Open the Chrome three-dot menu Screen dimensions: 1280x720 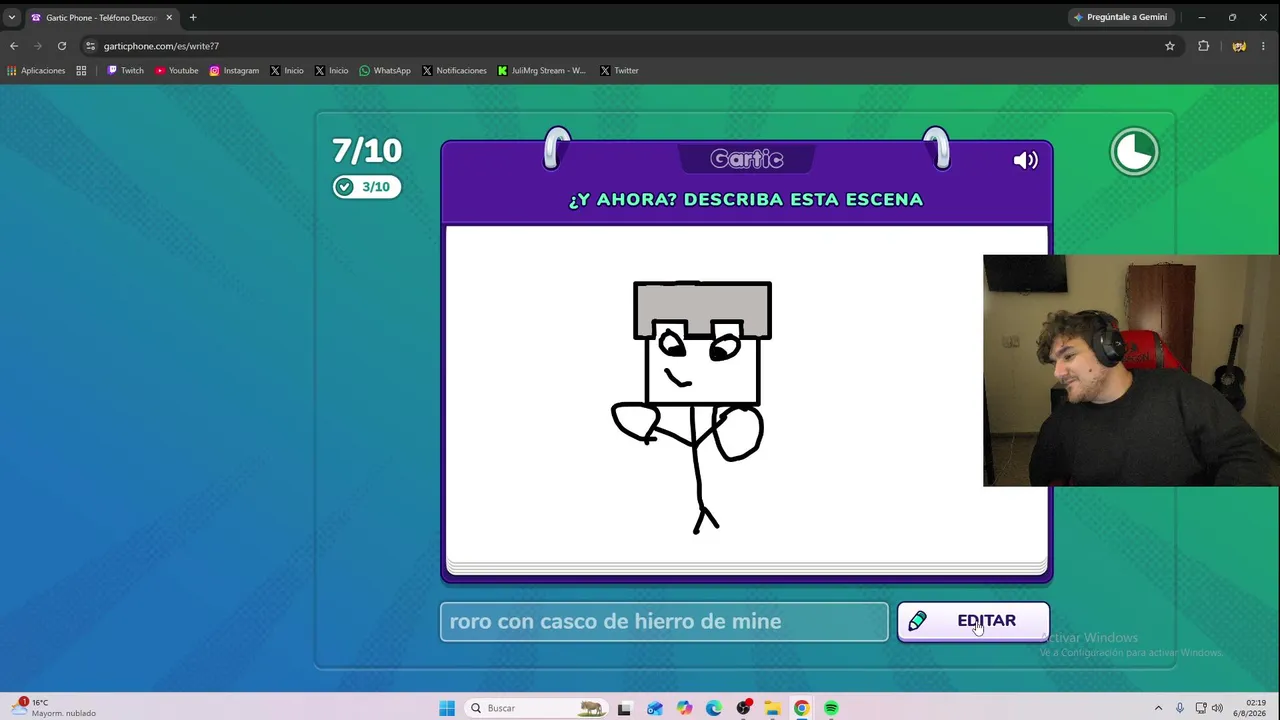click(x=1263, y=46)
